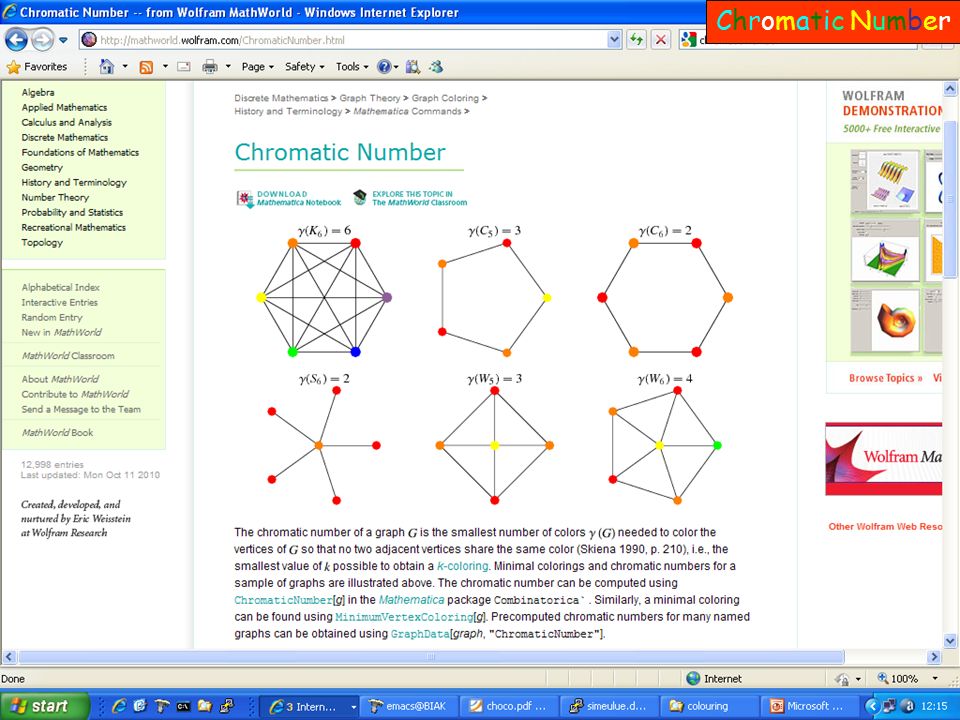
Task: Open the Page menu
Action: click(x=258, y=67)
